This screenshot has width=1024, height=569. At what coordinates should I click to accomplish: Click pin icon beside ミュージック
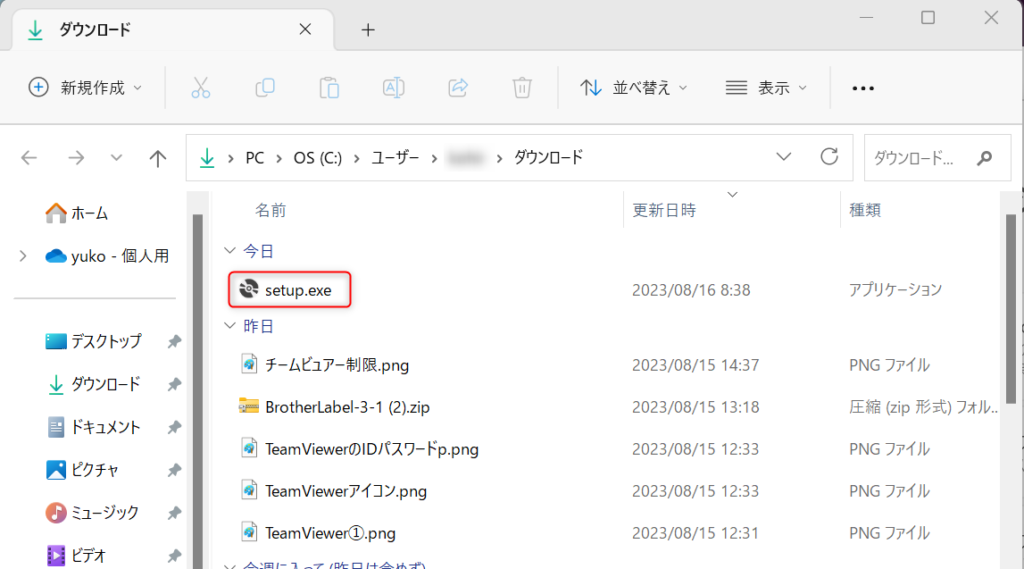pyautogui.click(x=174, y=513)
